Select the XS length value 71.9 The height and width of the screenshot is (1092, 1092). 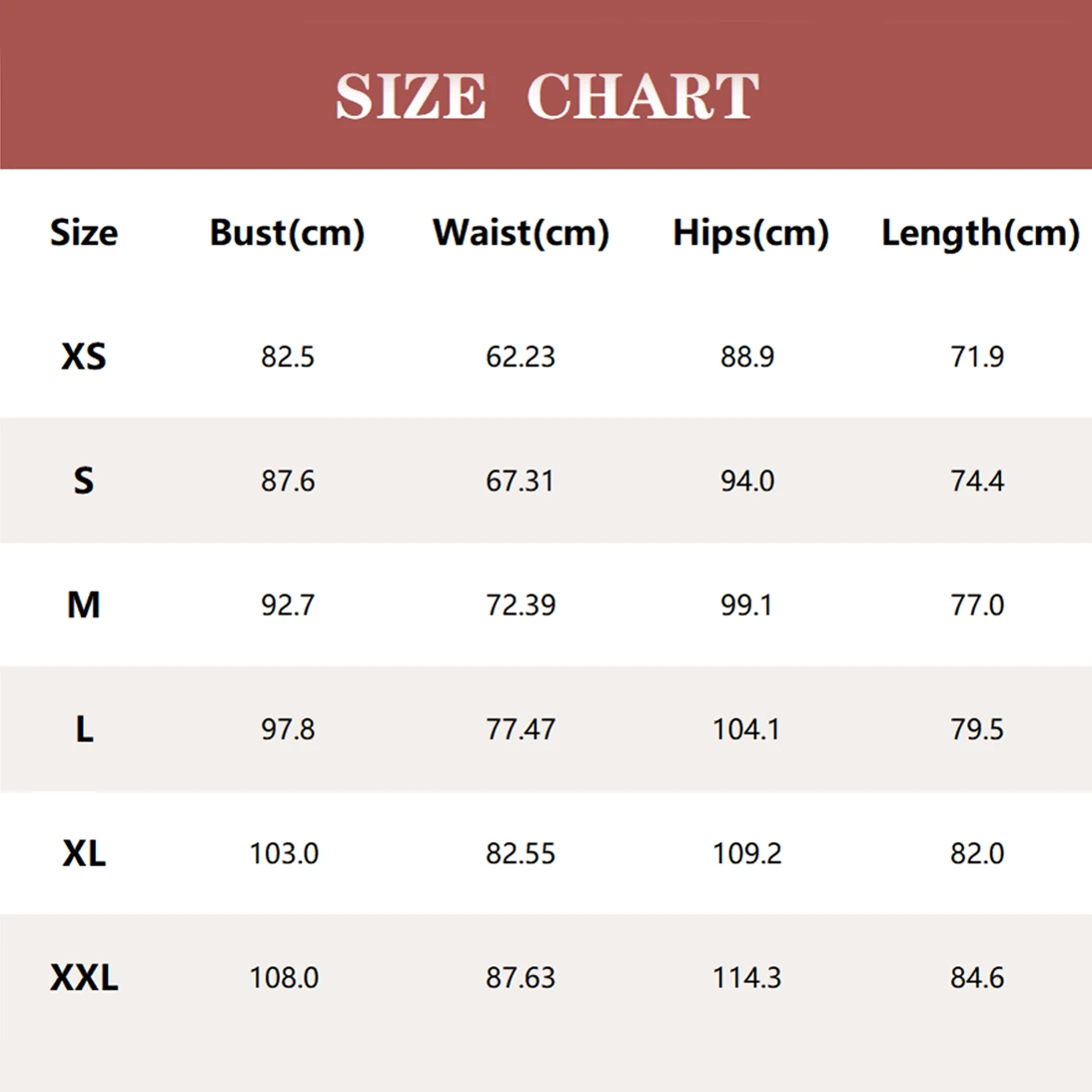point(977,357)
